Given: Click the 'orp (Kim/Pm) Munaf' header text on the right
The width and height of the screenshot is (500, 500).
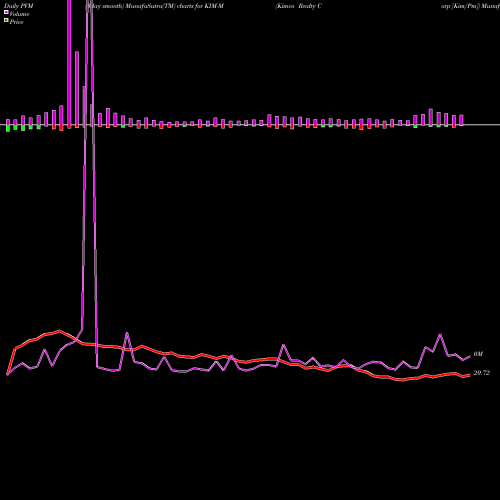Looking at the screenshot, I should pos(470,6).
